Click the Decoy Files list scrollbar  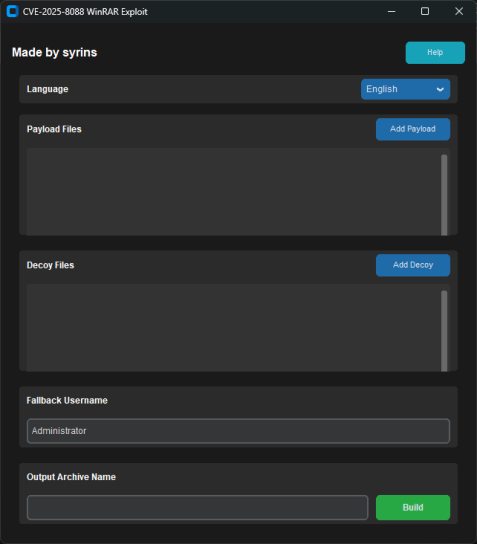[444, 331]
